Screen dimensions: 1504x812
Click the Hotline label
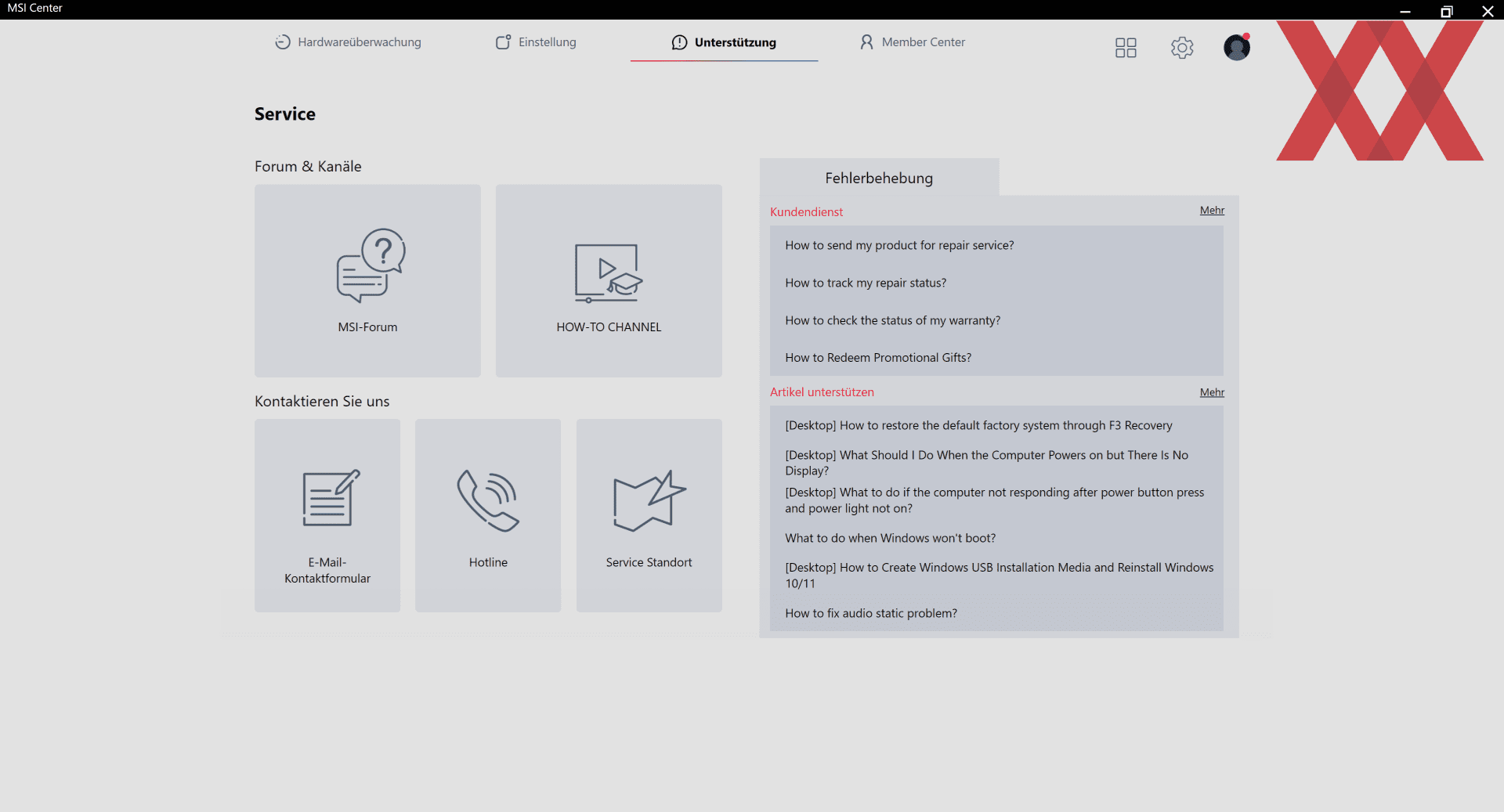(x=488, y=562)
